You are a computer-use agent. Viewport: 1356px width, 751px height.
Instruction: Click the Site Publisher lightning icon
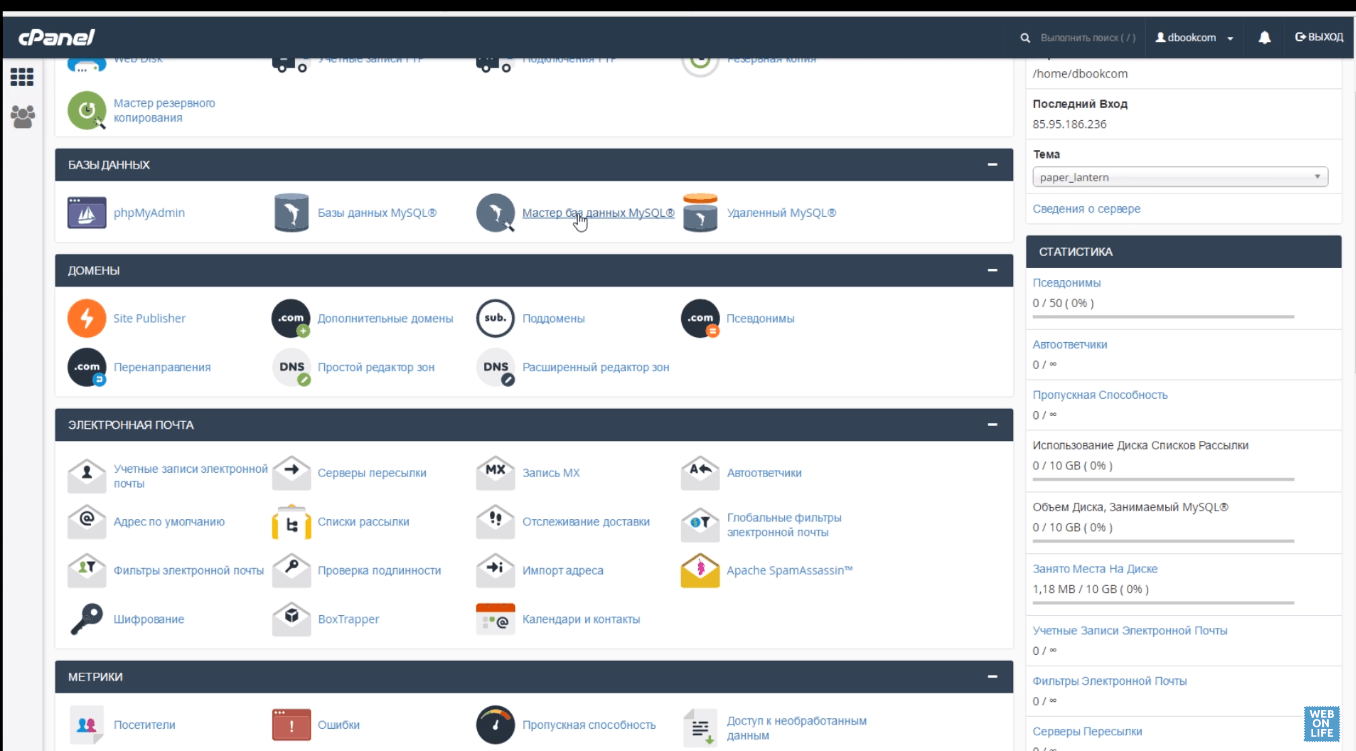coord(87,319)
